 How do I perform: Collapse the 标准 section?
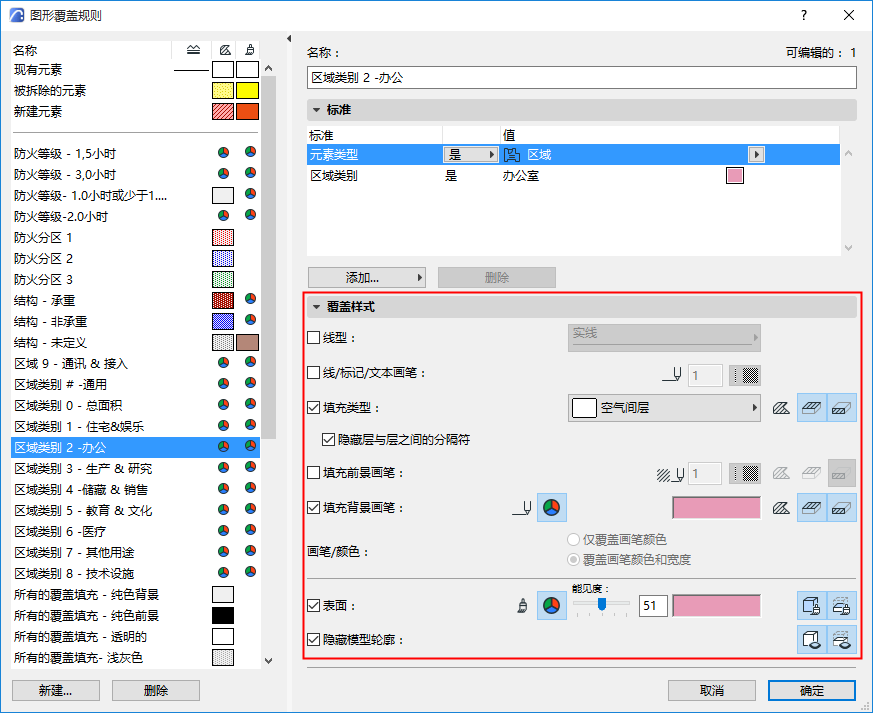click(316, 110)
